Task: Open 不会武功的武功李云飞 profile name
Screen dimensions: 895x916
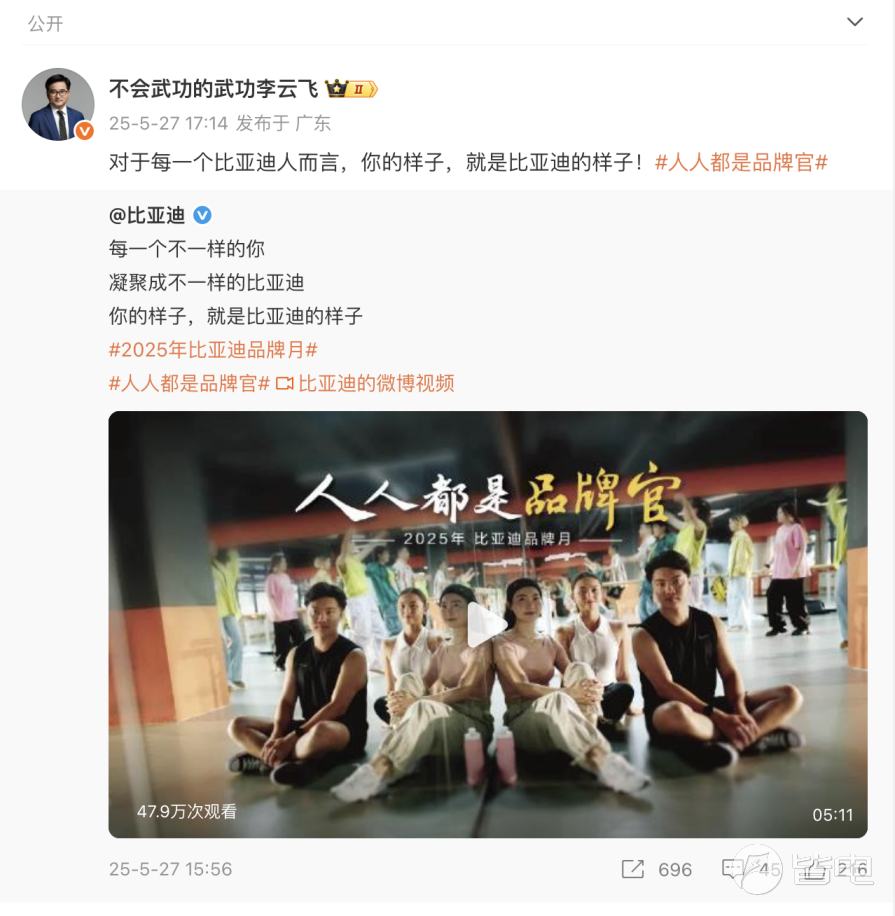Action: [x=213, y=89]
